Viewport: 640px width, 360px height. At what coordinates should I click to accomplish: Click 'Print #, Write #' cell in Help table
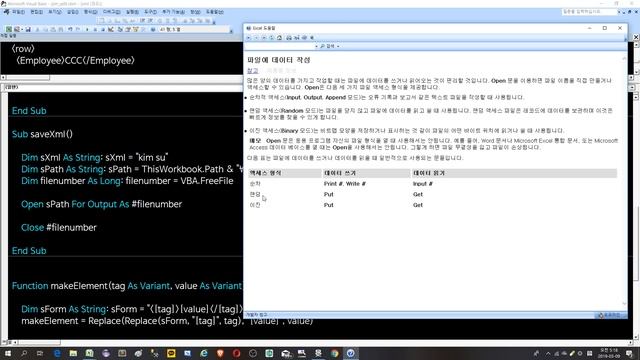point(344,184)
